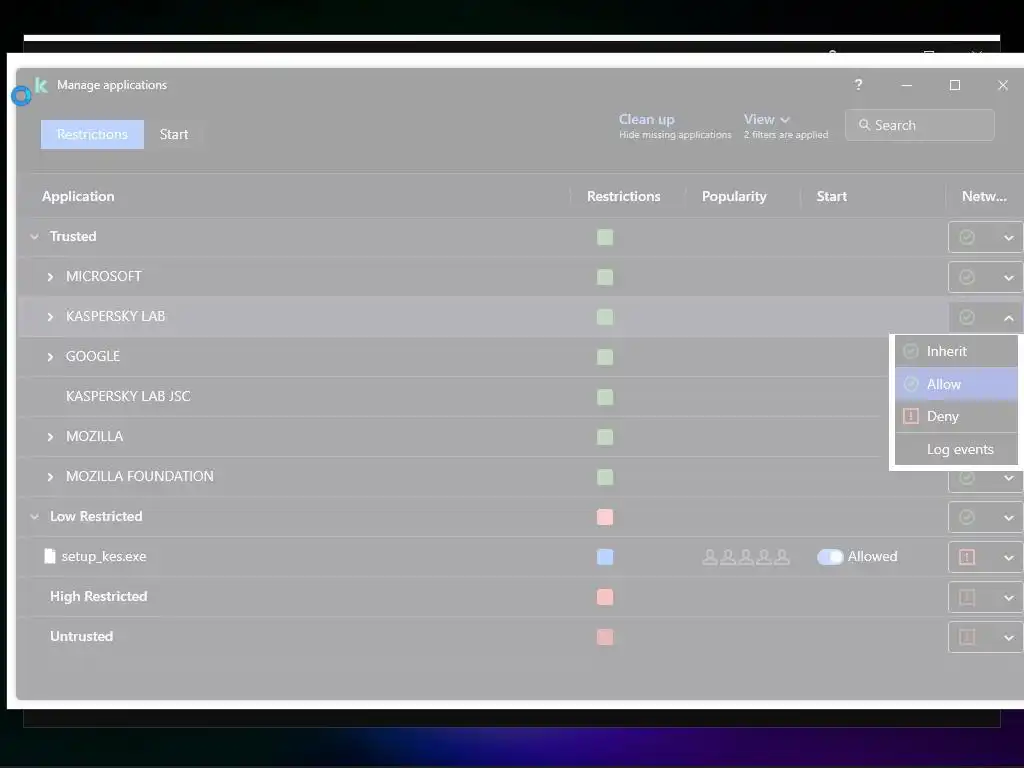Expand the GOOGLE vendor group
The image size is (1024, 768).
pyautogui.click(x=50, y=357)
